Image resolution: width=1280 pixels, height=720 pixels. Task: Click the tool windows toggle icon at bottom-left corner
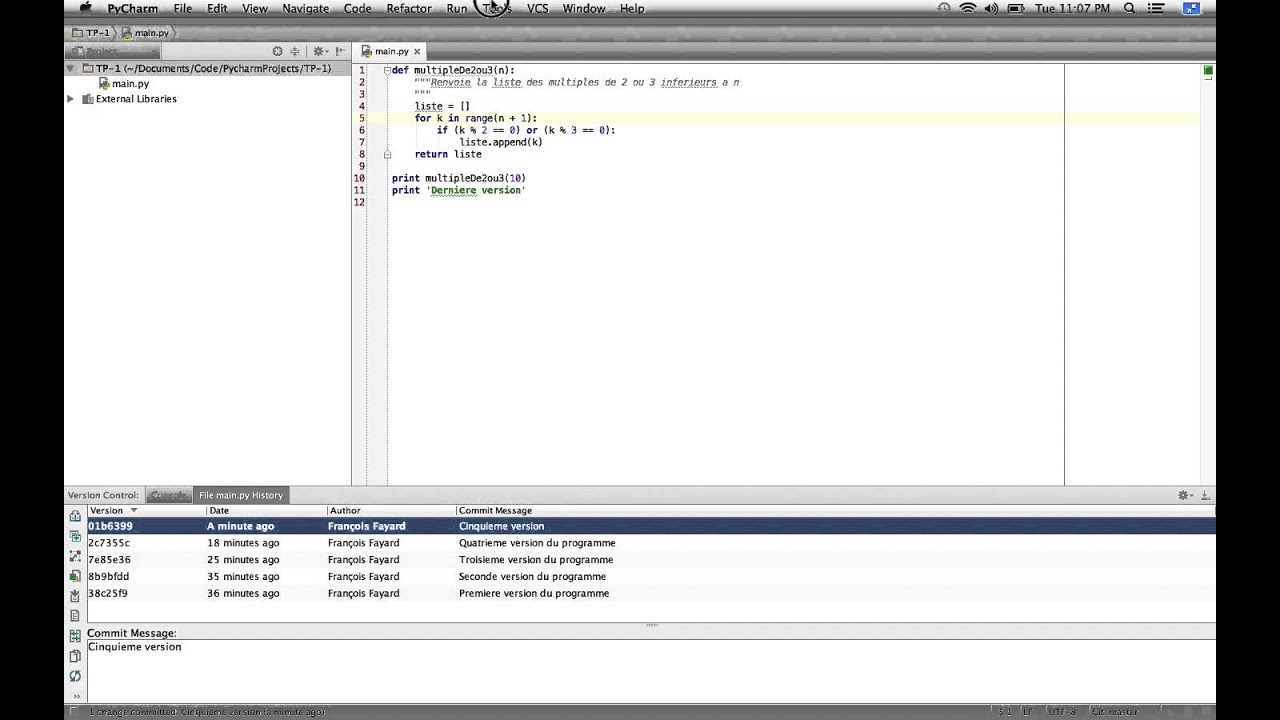[x=74, y=712]
